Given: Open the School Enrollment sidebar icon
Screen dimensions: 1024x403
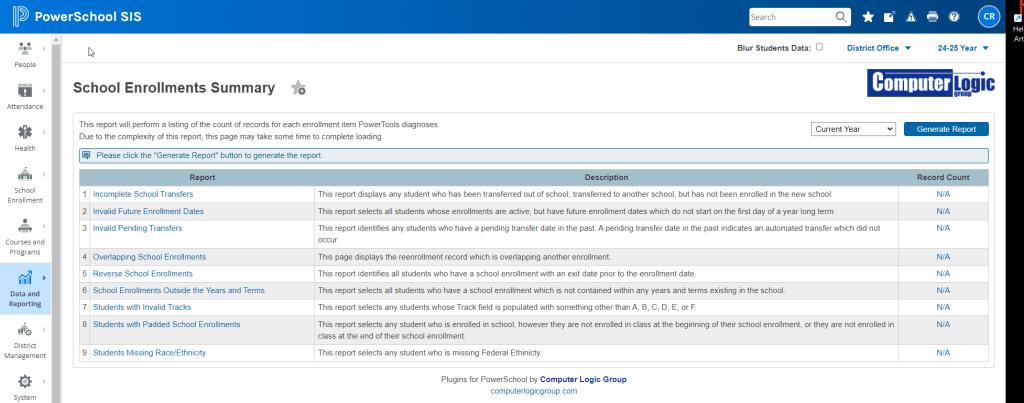Looking at the screenshot, I should 25,174.
